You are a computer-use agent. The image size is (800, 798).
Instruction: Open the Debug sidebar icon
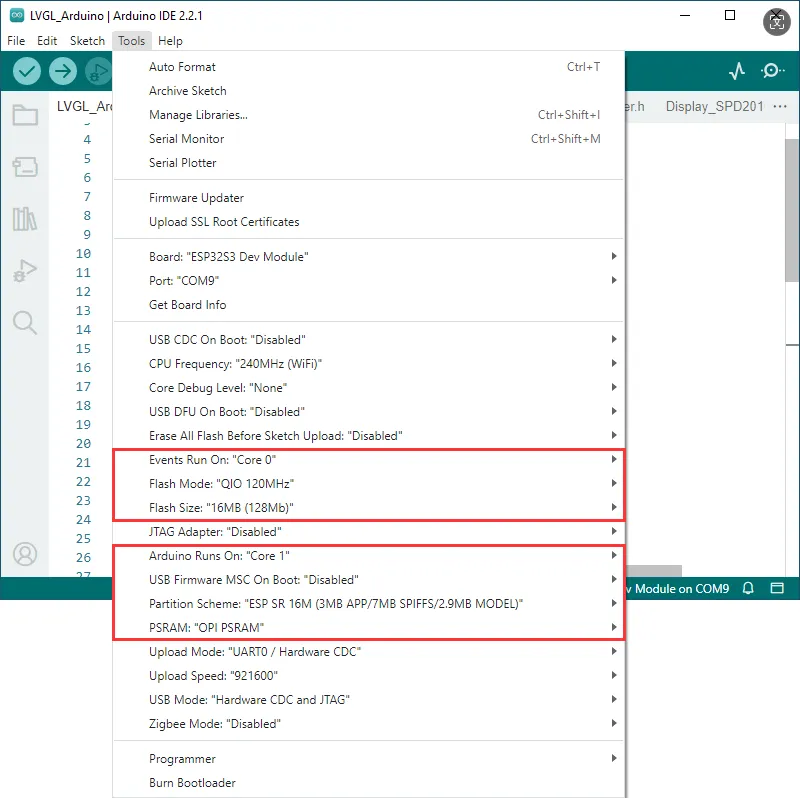(25, 270)
